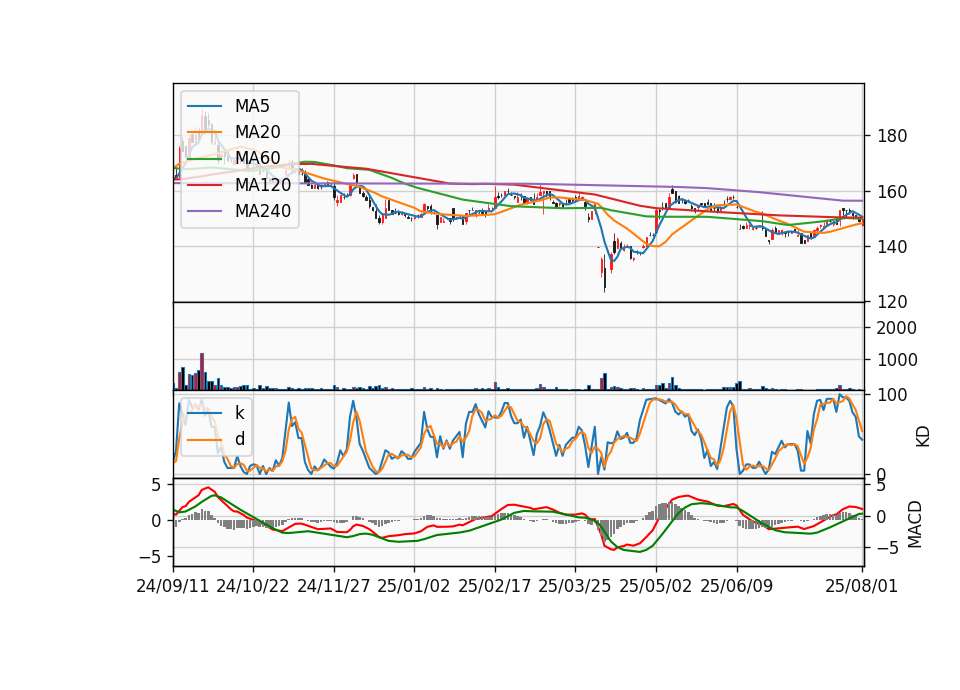Image resolution: width=960 pixels, height=690 pixels.
Task: Click the 160 price axis tick
Action: [x=892, y=192]
